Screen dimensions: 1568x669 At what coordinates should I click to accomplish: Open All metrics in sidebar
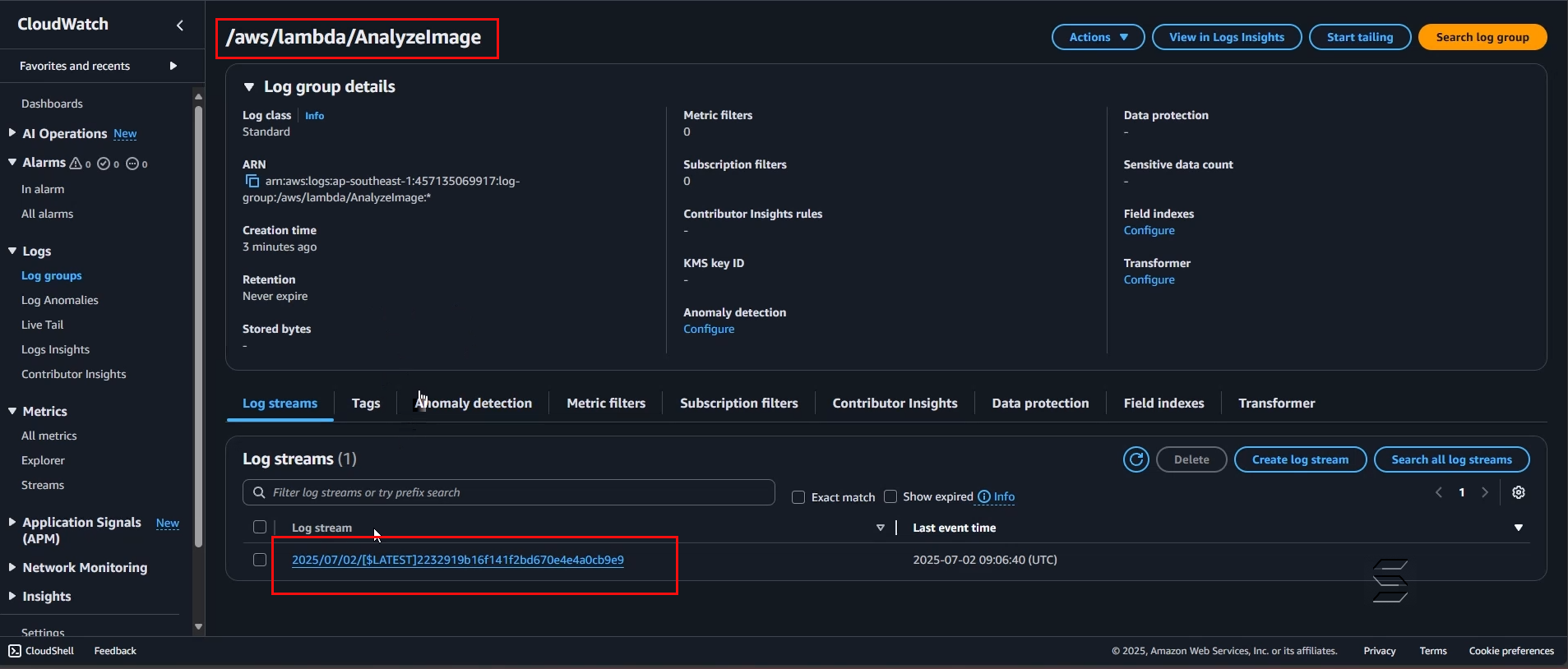[49, 436]
